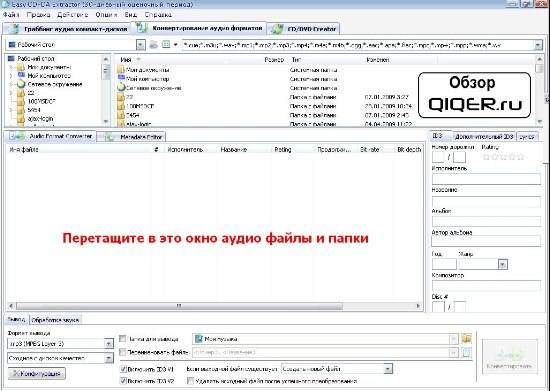This screenshot has width=550, height=391.
Task: Open Дополнительный ID3 tab
Action: click(x=484, y=136)
